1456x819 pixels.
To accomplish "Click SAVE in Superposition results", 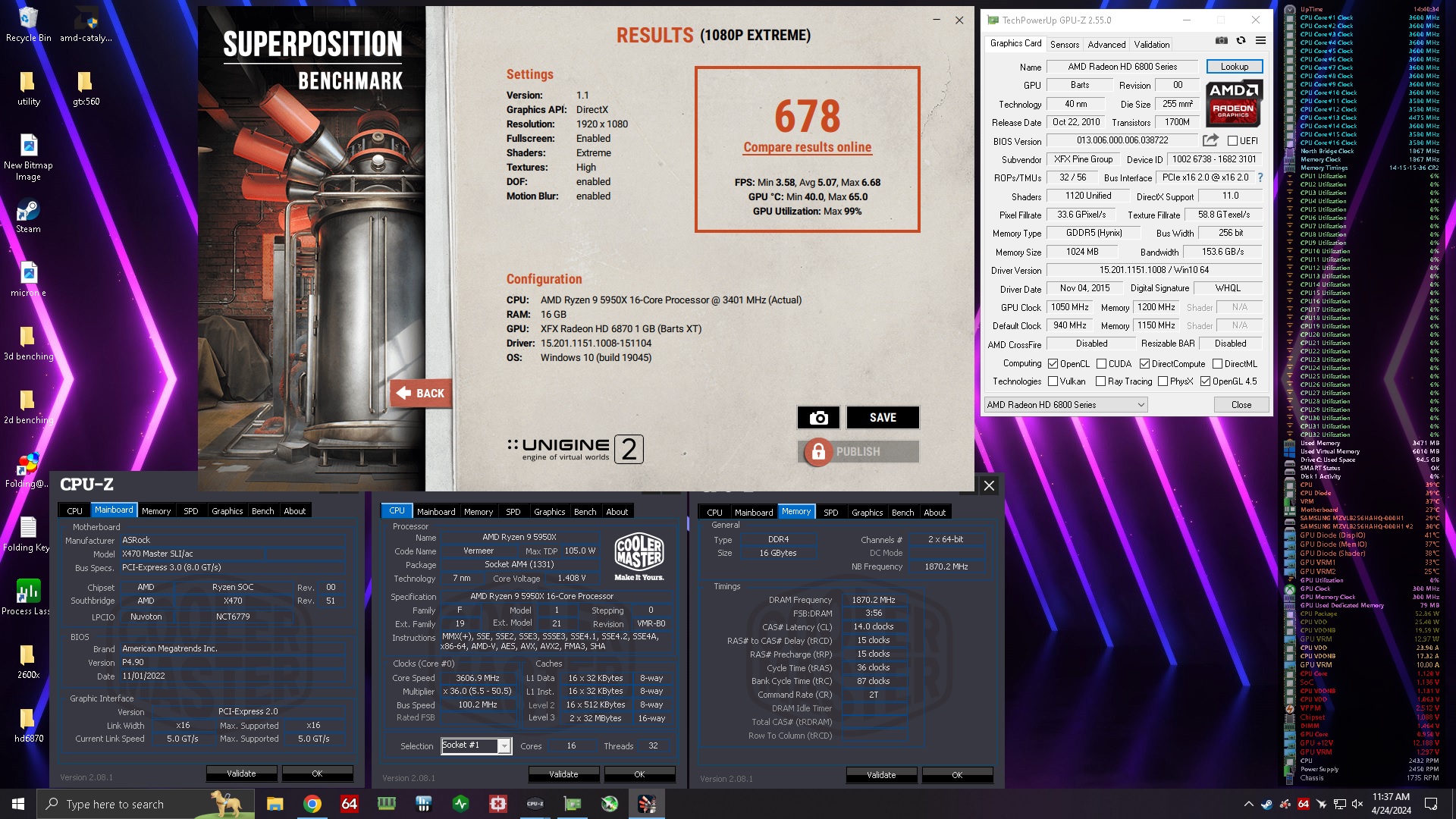I will click(x=883, y=418).
